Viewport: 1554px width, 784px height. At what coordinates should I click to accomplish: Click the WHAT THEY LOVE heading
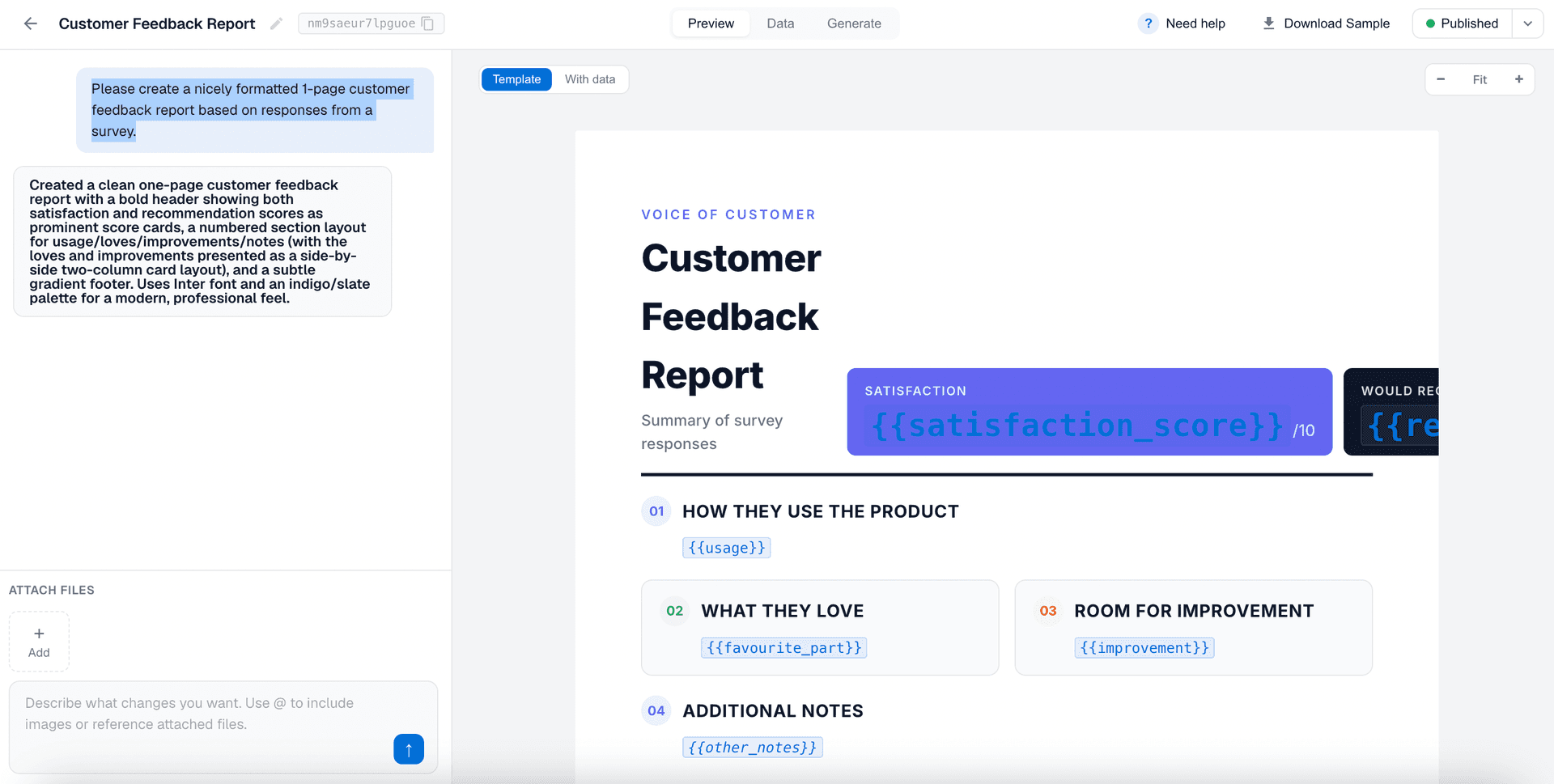click(x=783, y=611)
